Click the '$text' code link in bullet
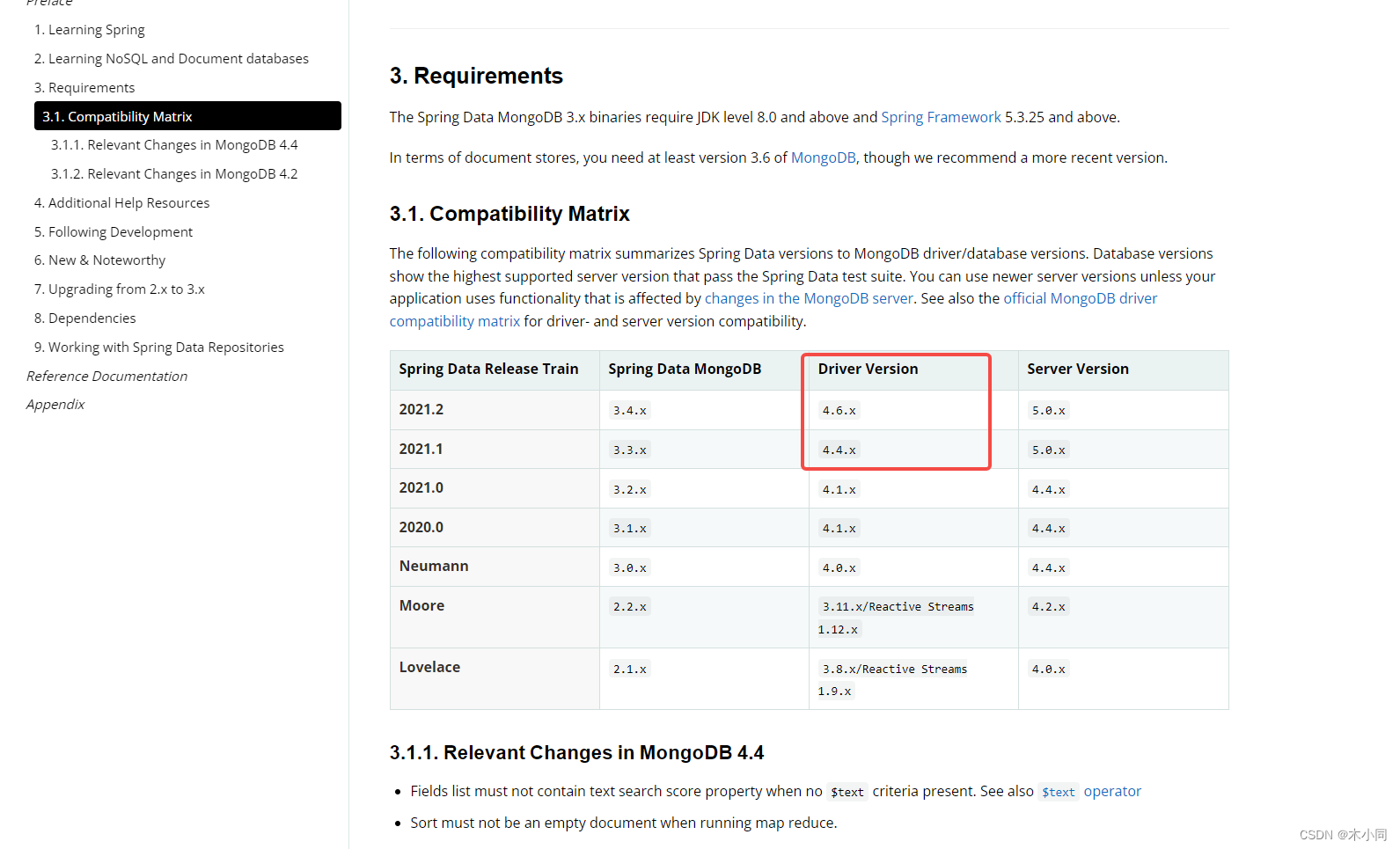Viewport: 1400px width, 849px height. coord(1058,792)
